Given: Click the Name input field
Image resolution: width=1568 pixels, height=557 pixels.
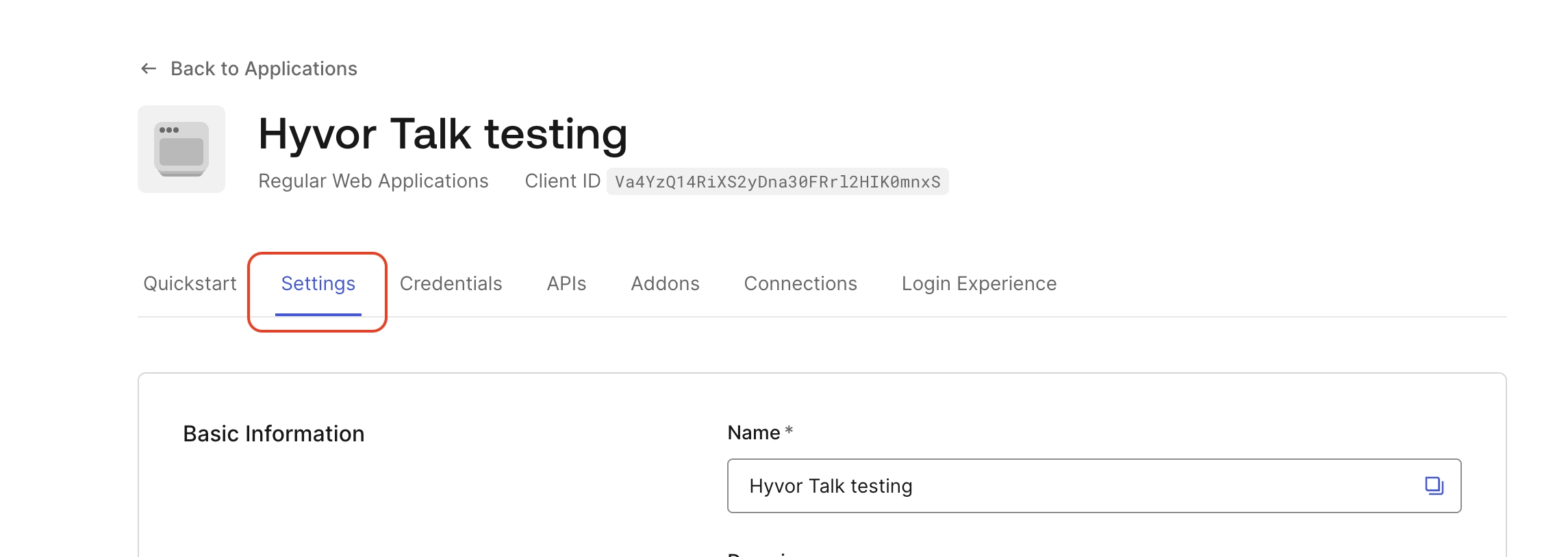Looking at the screenshot, I should (1094, 486).
